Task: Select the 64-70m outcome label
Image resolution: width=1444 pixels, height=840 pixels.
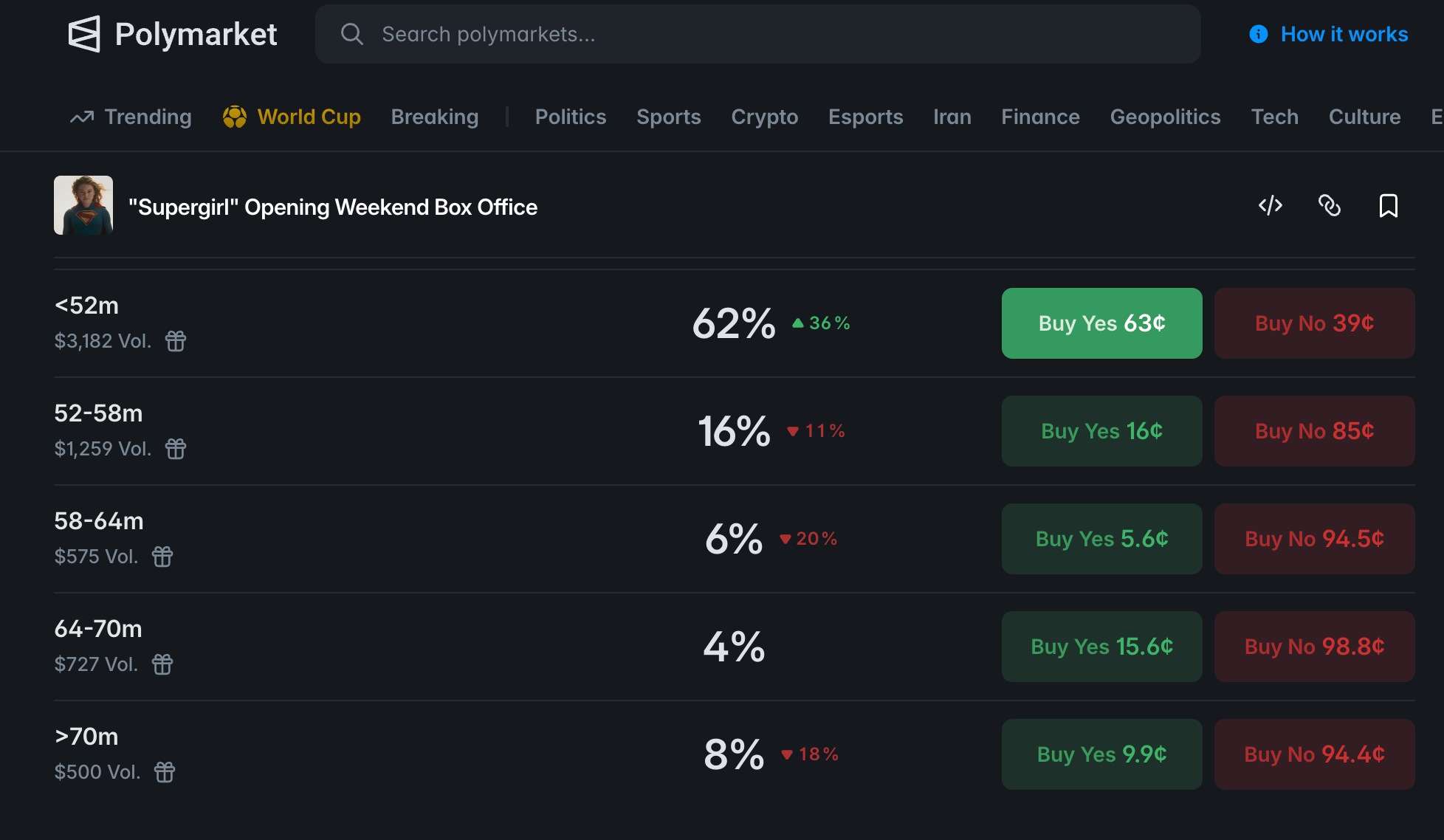Action: click(98, 629)
